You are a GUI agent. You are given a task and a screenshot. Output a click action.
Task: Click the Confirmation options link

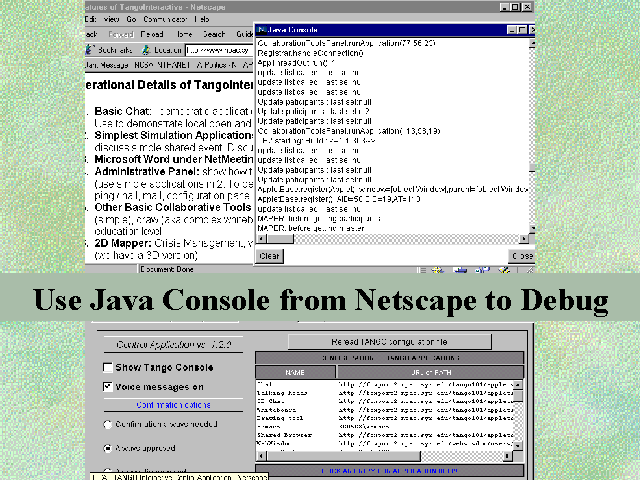(173, 405)
